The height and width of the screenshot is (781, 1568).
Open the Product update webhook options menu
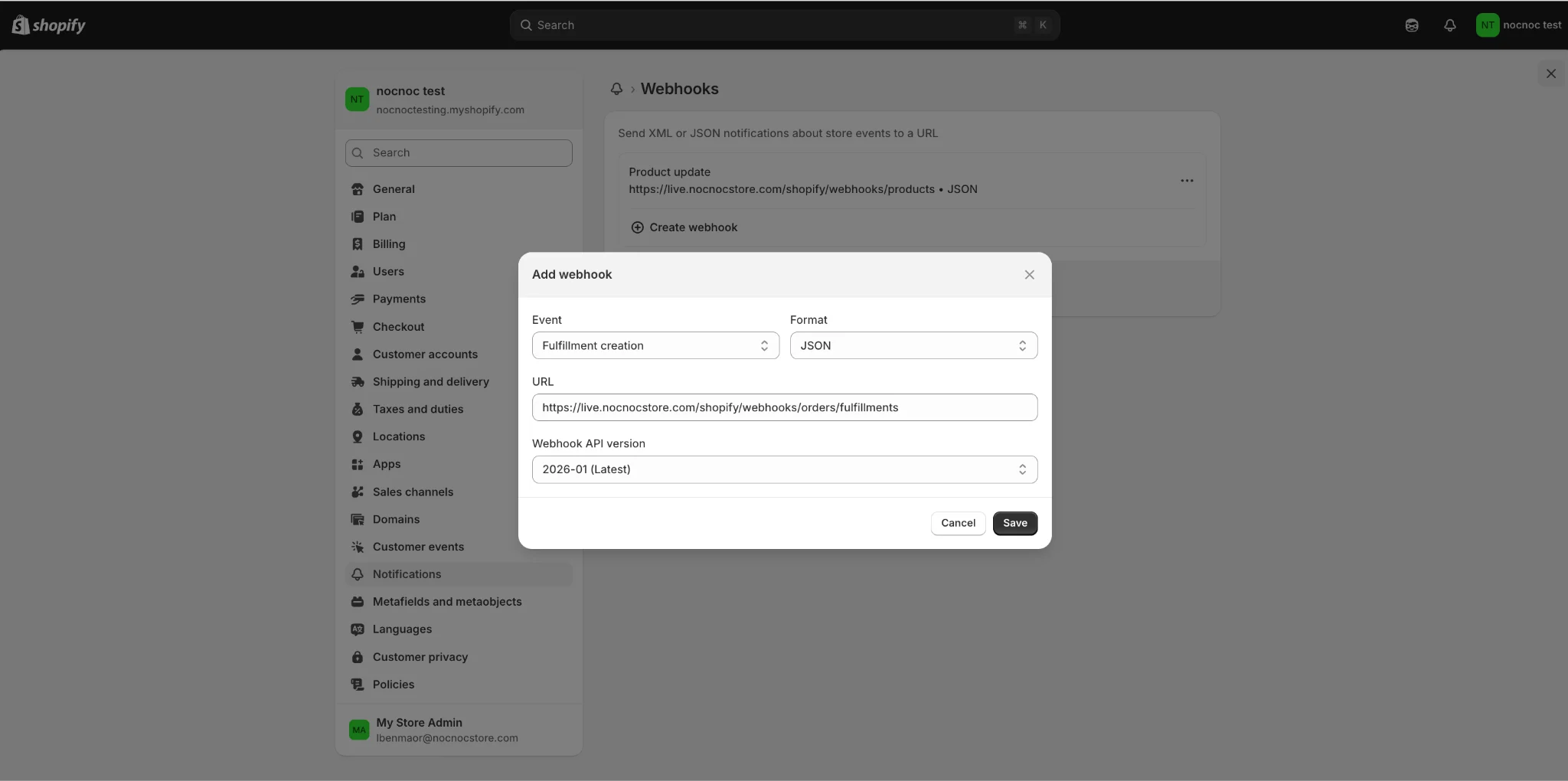click(x=1187, y=181)
